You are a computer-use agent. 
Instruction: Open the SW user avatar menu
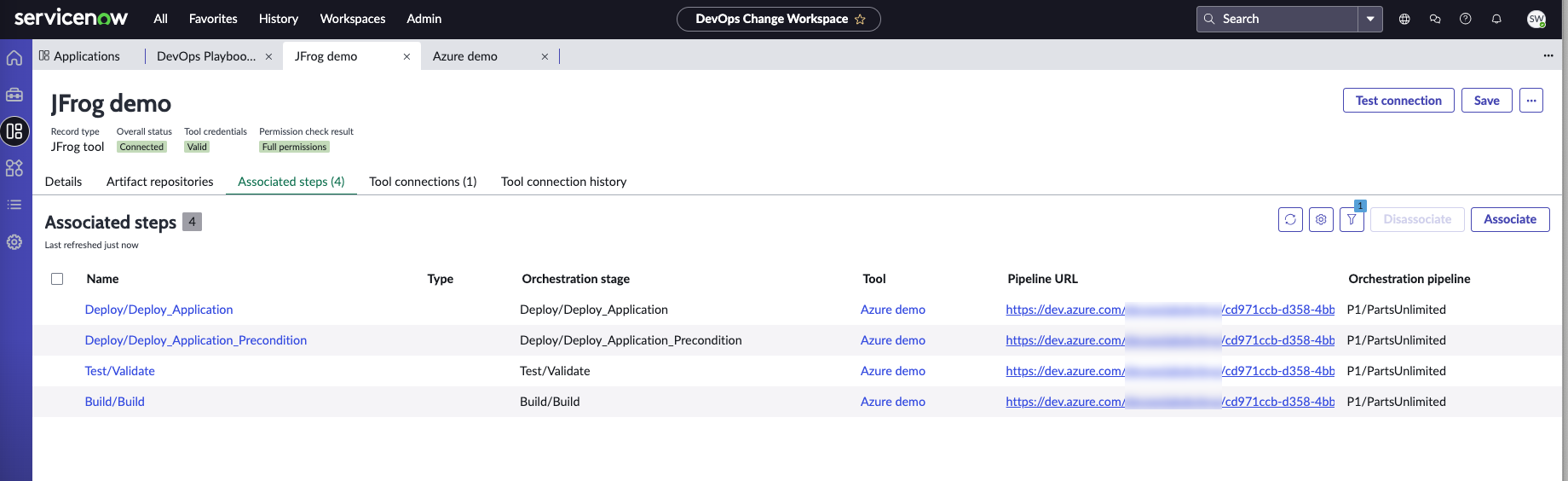point(1536,19)
